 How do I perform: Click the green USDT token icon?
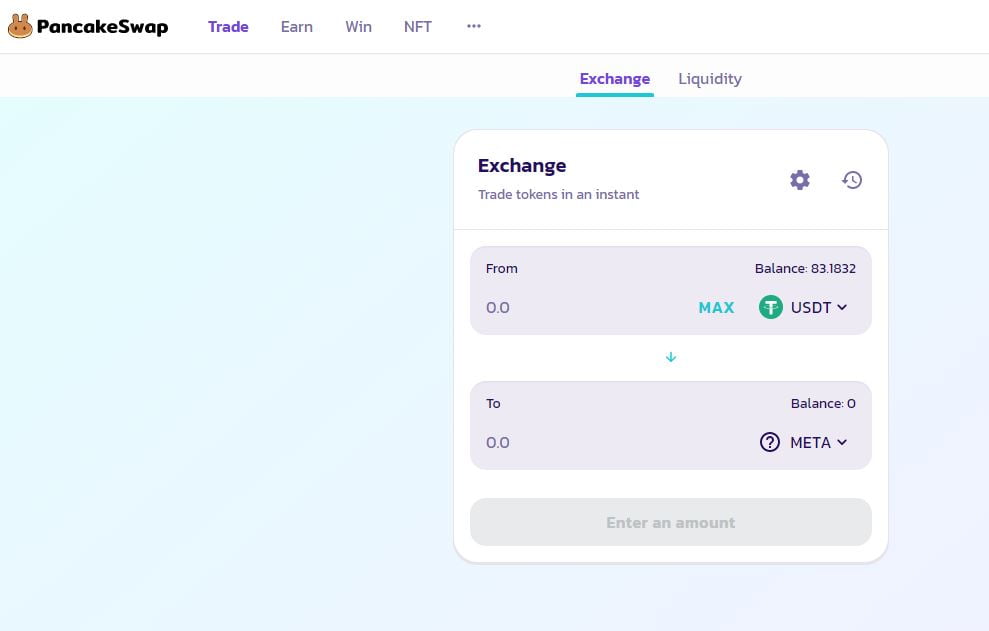(770, 307)
